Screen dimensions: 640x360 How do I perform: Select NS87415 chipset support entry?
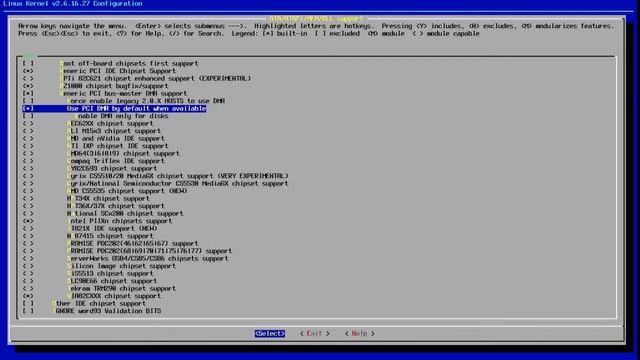pyautogui.click(x=88, y=236)
